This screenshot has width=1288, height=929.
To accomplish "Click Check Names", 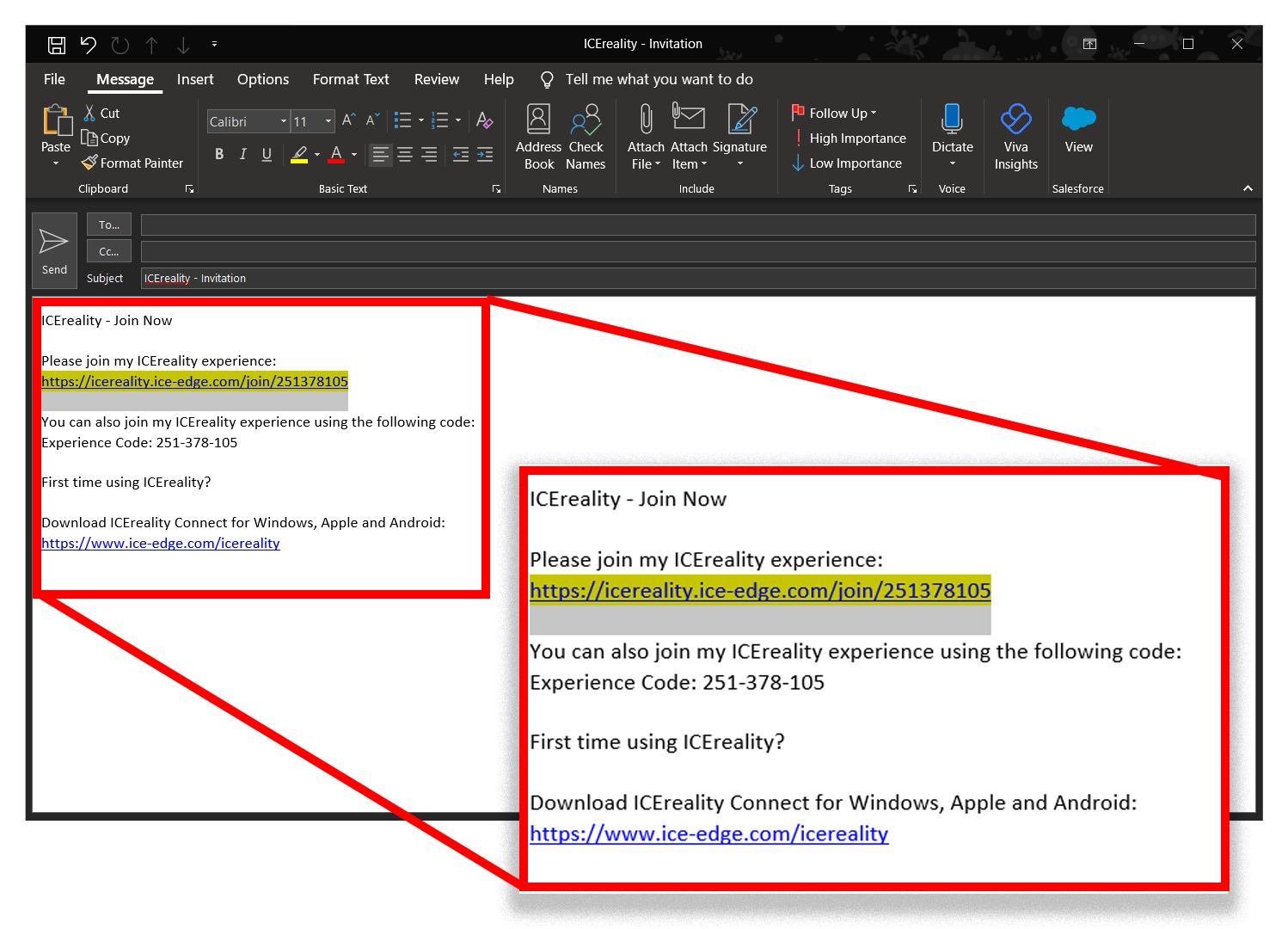I will 586,138.
